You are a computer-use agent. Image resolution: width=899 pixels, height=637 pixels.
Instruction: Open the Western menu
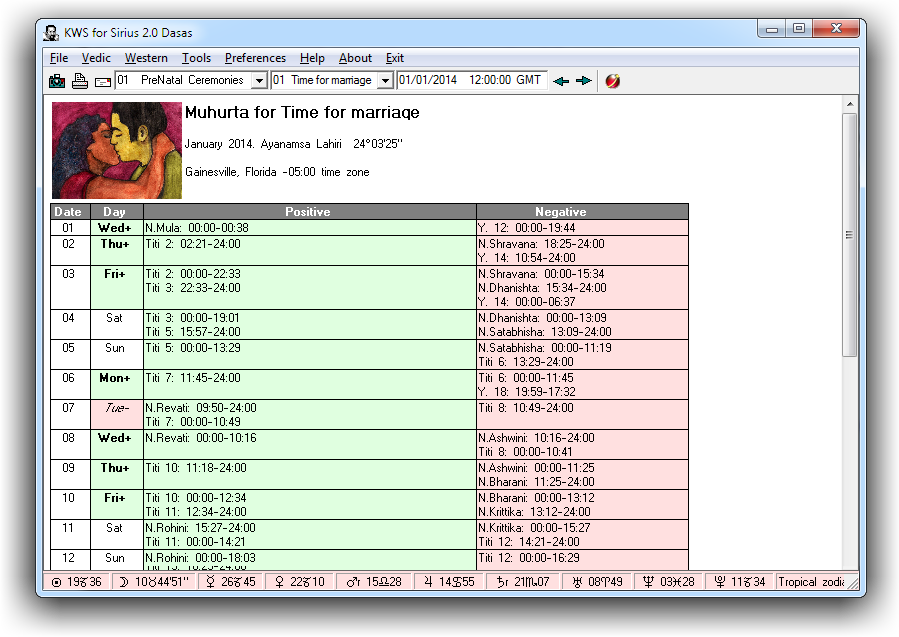point(146,58)
